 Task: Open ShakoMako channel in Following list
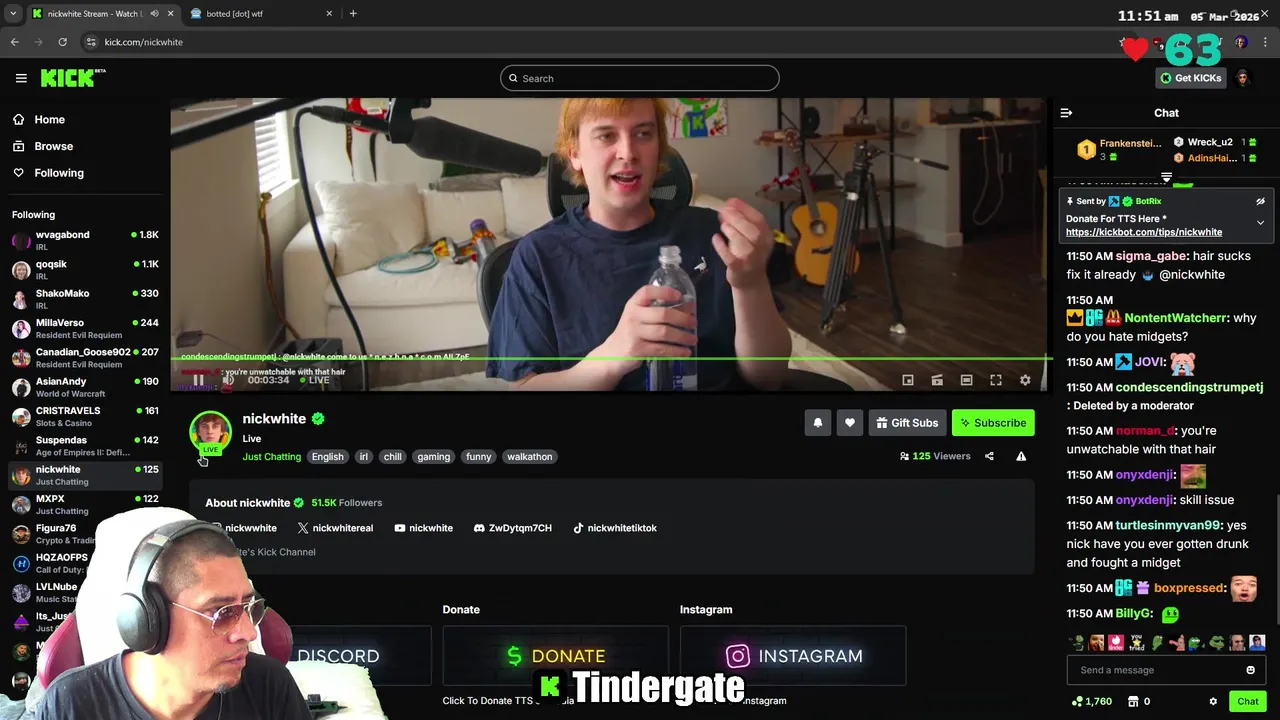pos(85,298)
